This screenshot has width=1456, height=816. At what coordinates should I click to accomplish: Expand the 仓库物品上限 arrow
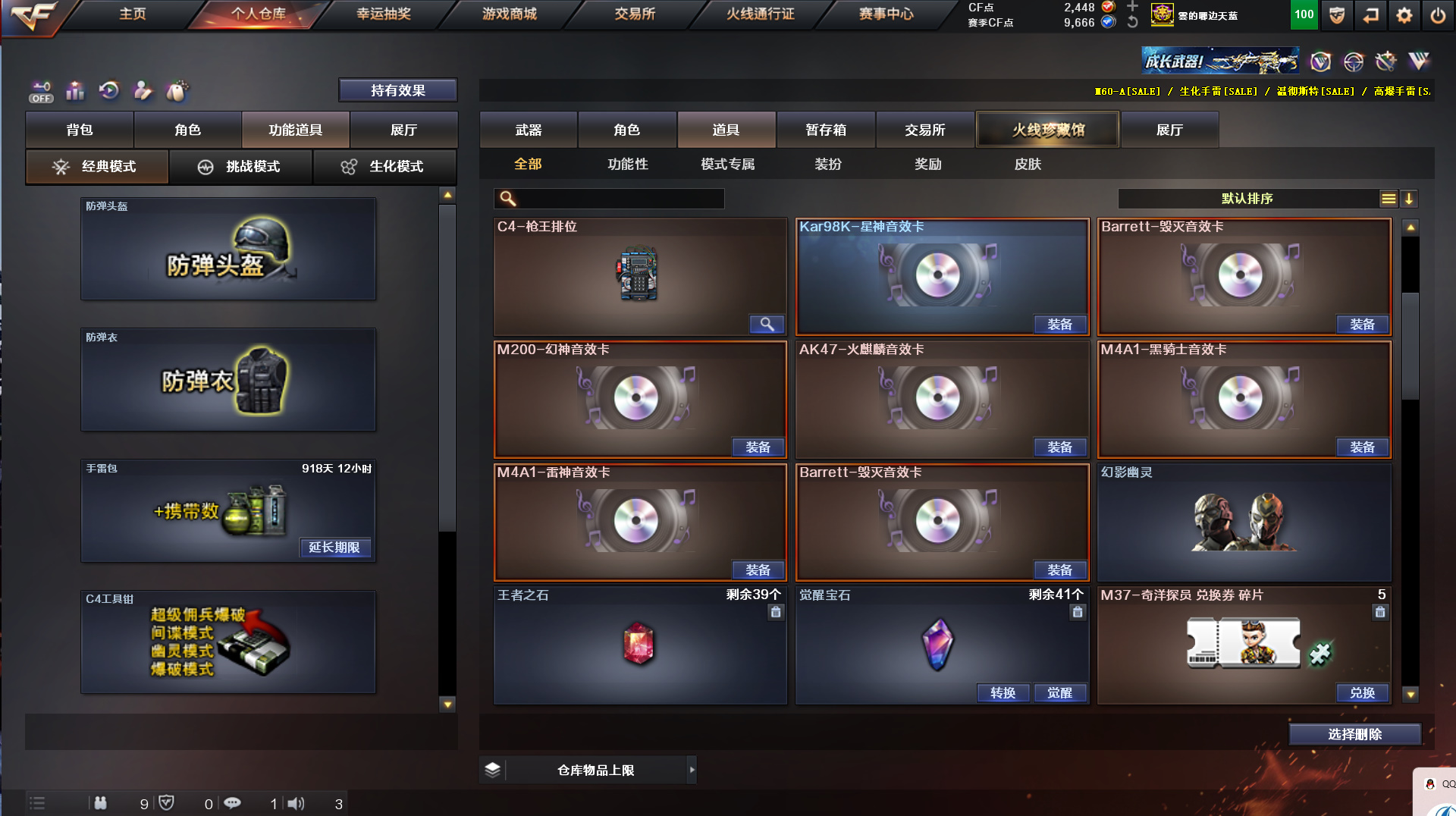click(x=692, y=770)
